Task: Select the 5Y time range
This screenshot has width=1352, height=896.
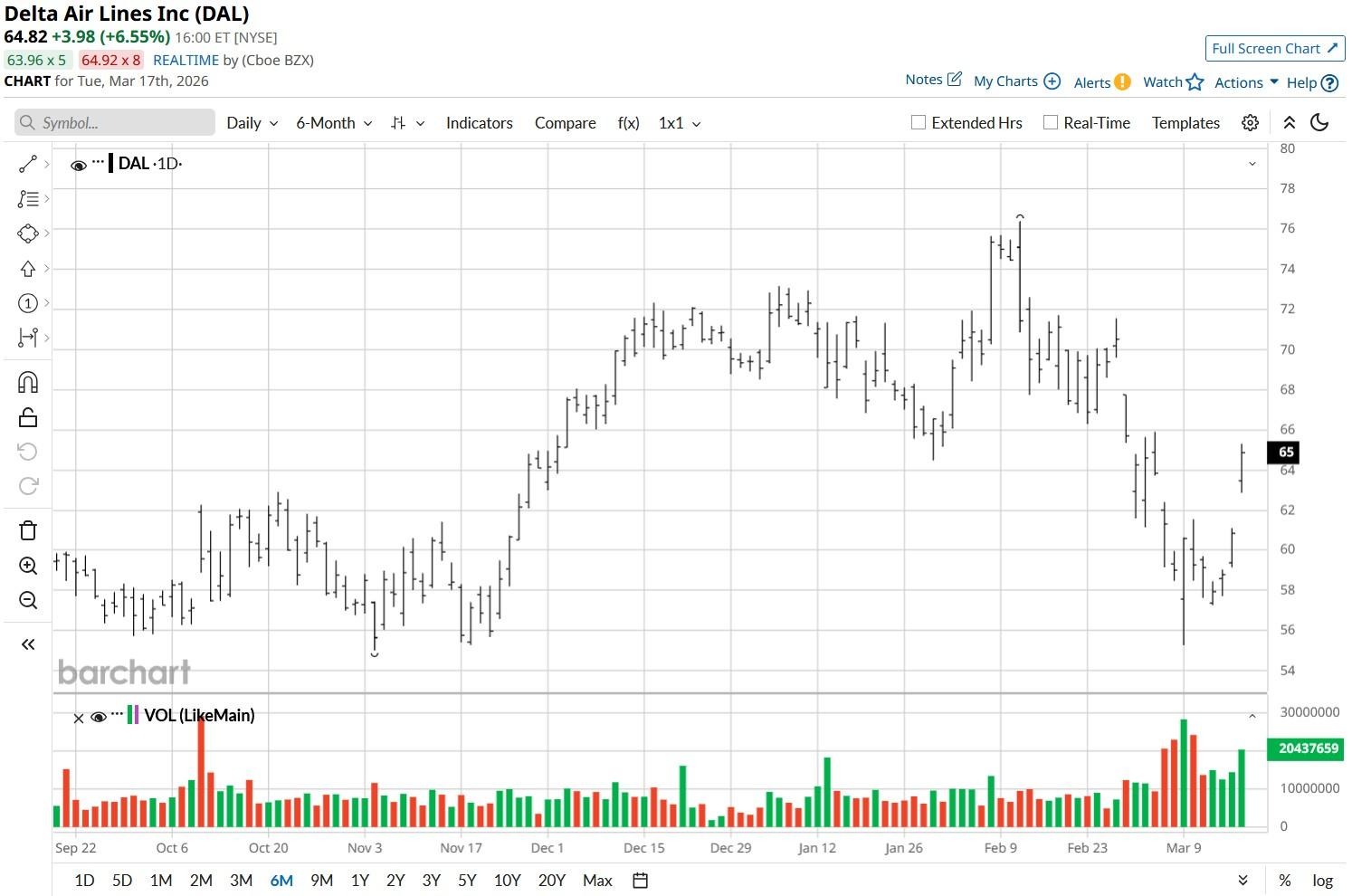Action: pyautogui.click(x=467, y=881)
